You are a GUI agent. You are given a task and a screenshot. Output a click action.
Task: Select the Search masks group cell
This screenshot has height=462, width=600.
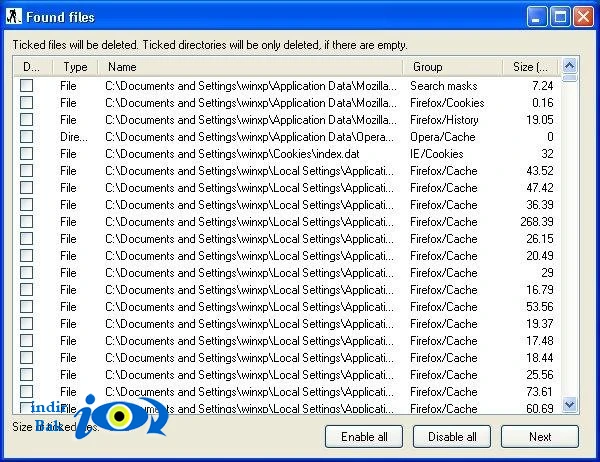click(x=443, y=86)
